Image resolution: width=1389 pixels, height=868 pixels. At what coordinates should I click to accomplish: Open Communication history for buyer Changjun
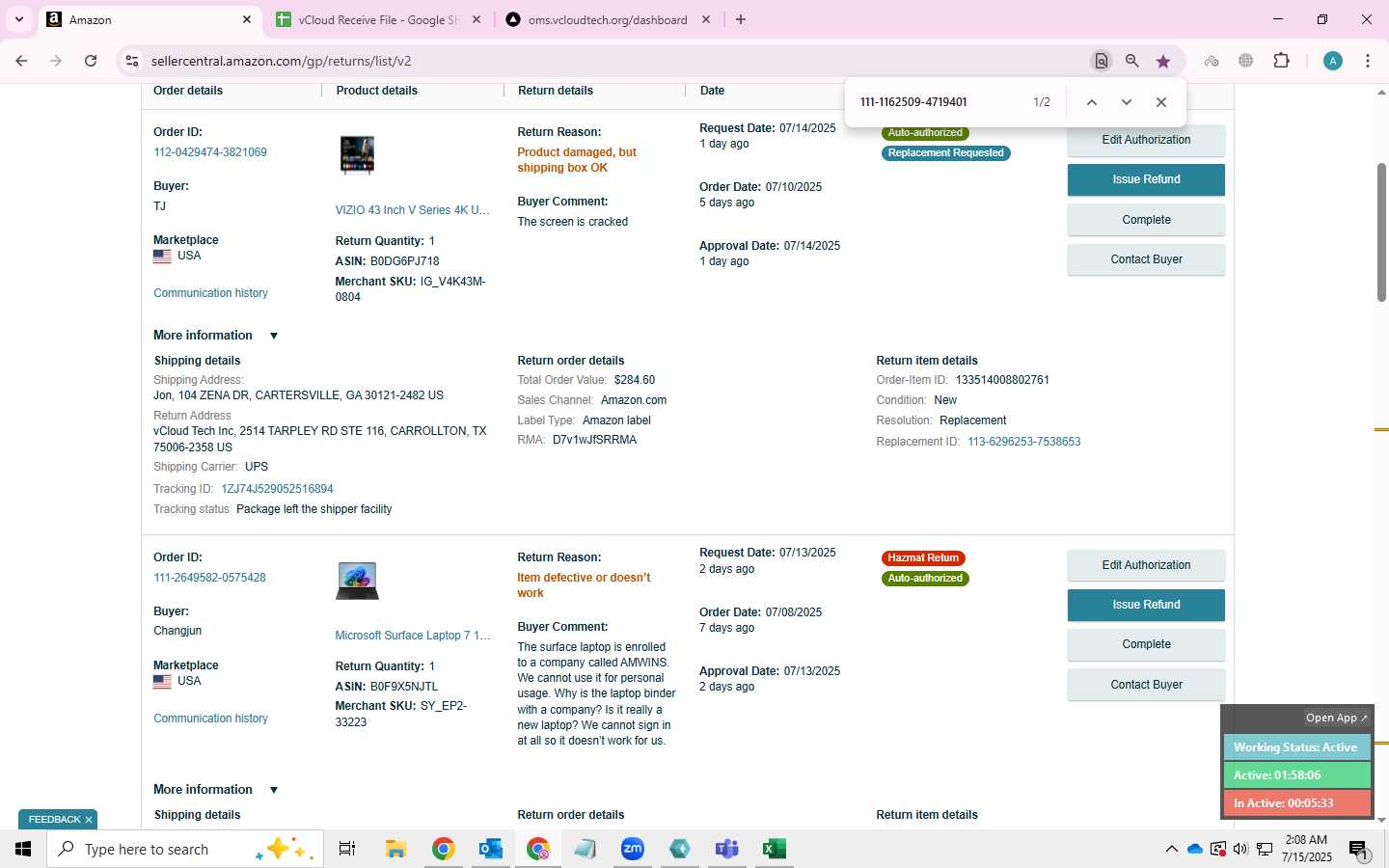click(210, 719)
